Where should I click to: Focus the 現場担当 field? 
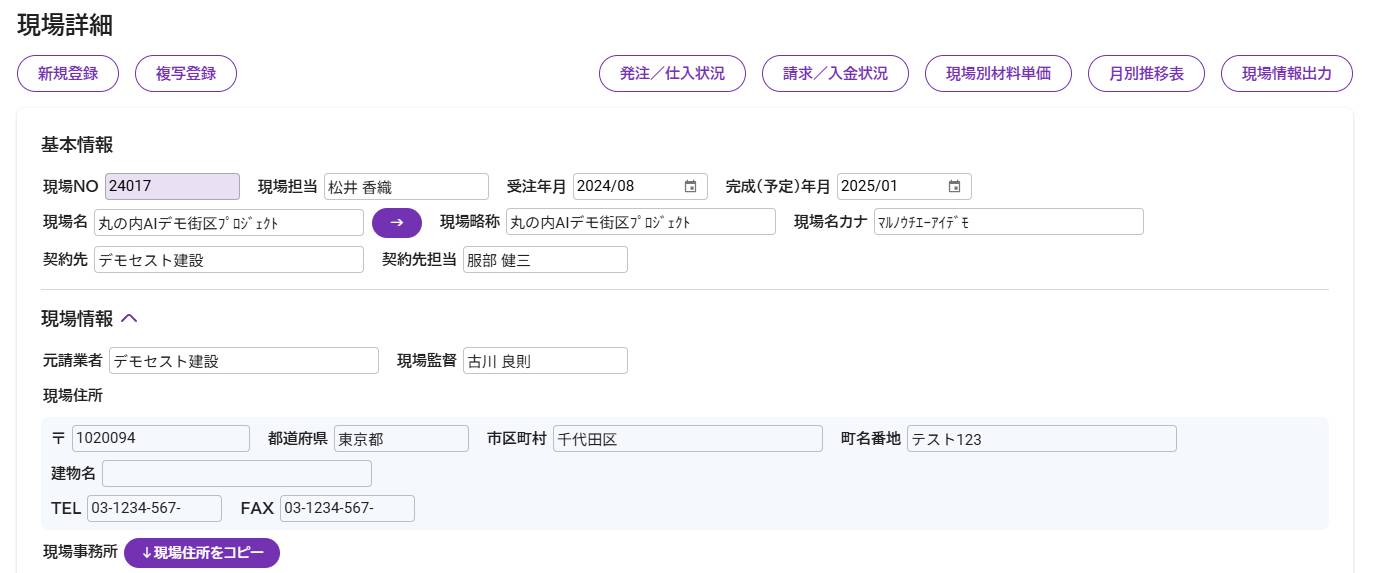(x=406, y=186)
